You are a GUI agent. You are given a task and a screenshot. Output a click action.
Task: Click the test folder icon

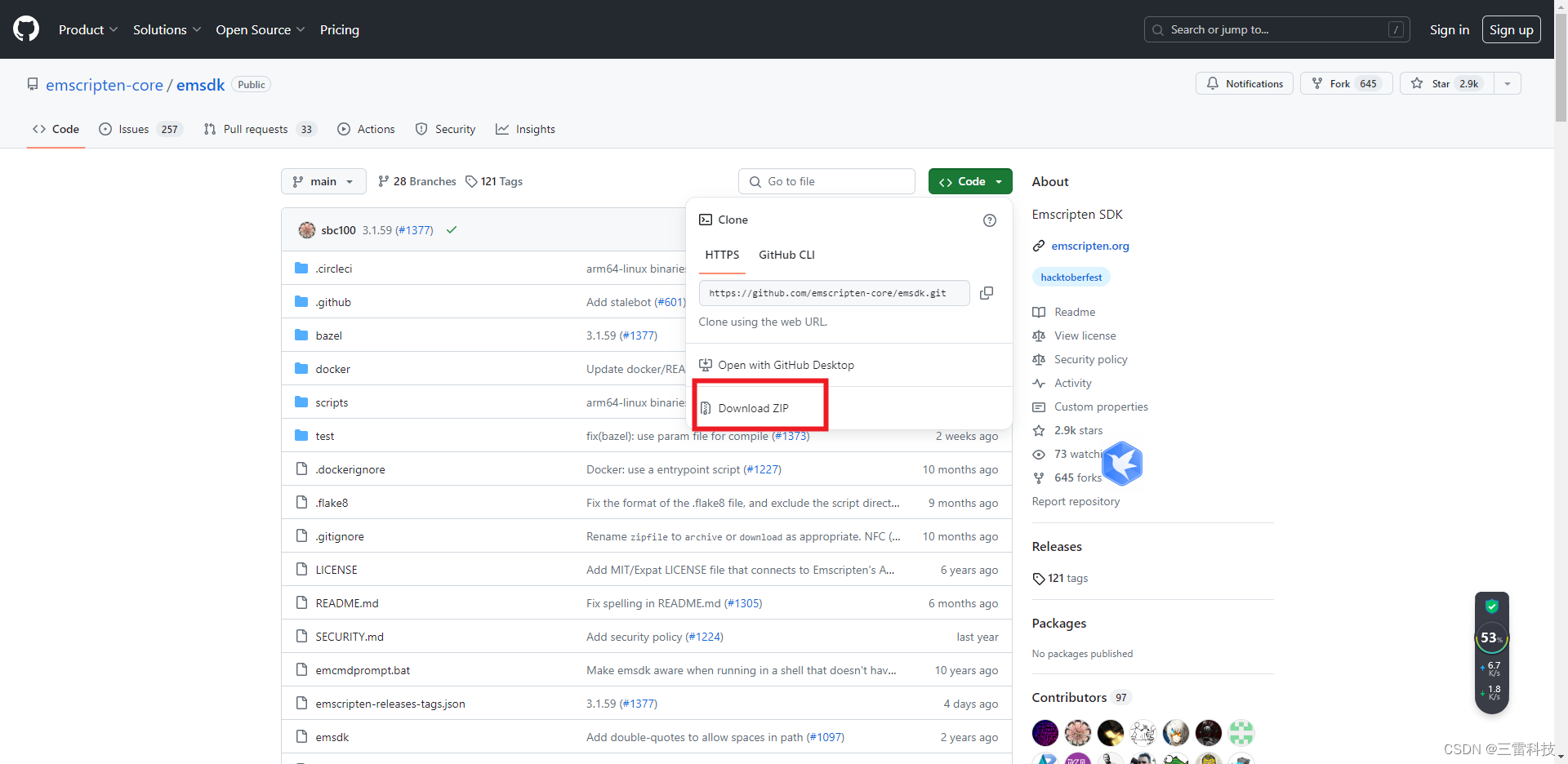click(301, 435)
